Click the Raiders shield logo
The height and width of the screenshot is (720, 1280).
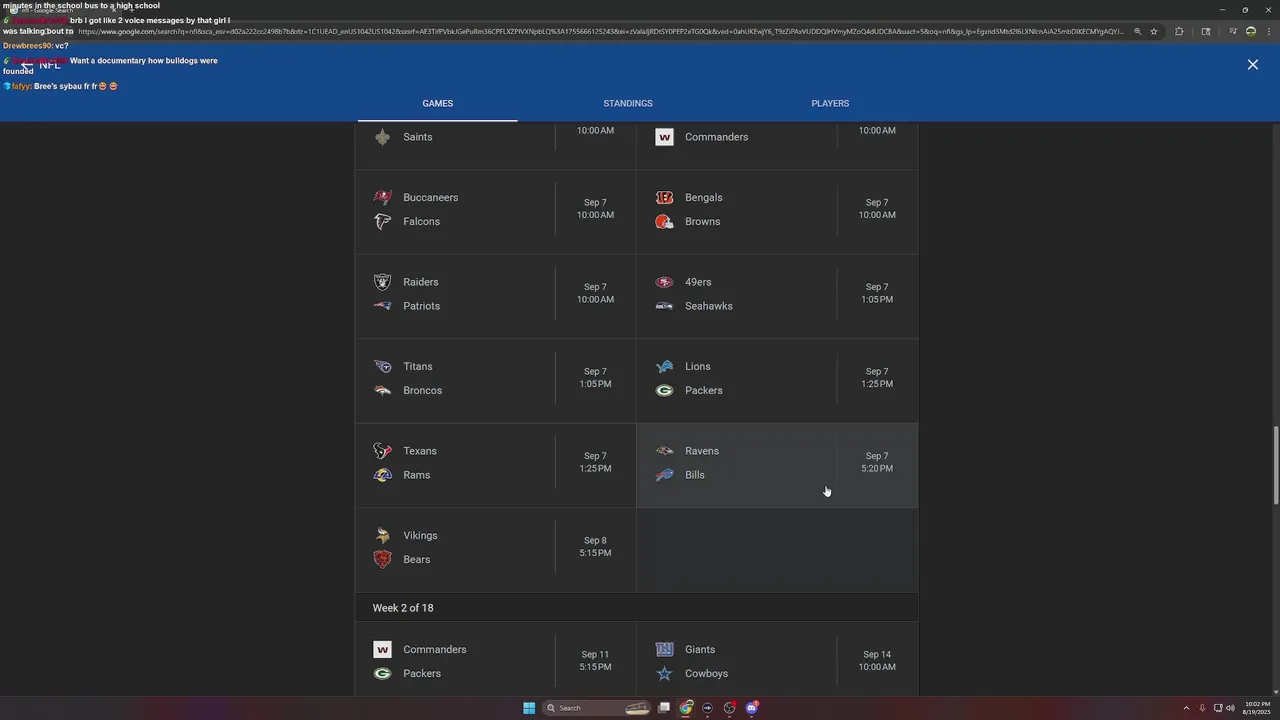[382, 282]
